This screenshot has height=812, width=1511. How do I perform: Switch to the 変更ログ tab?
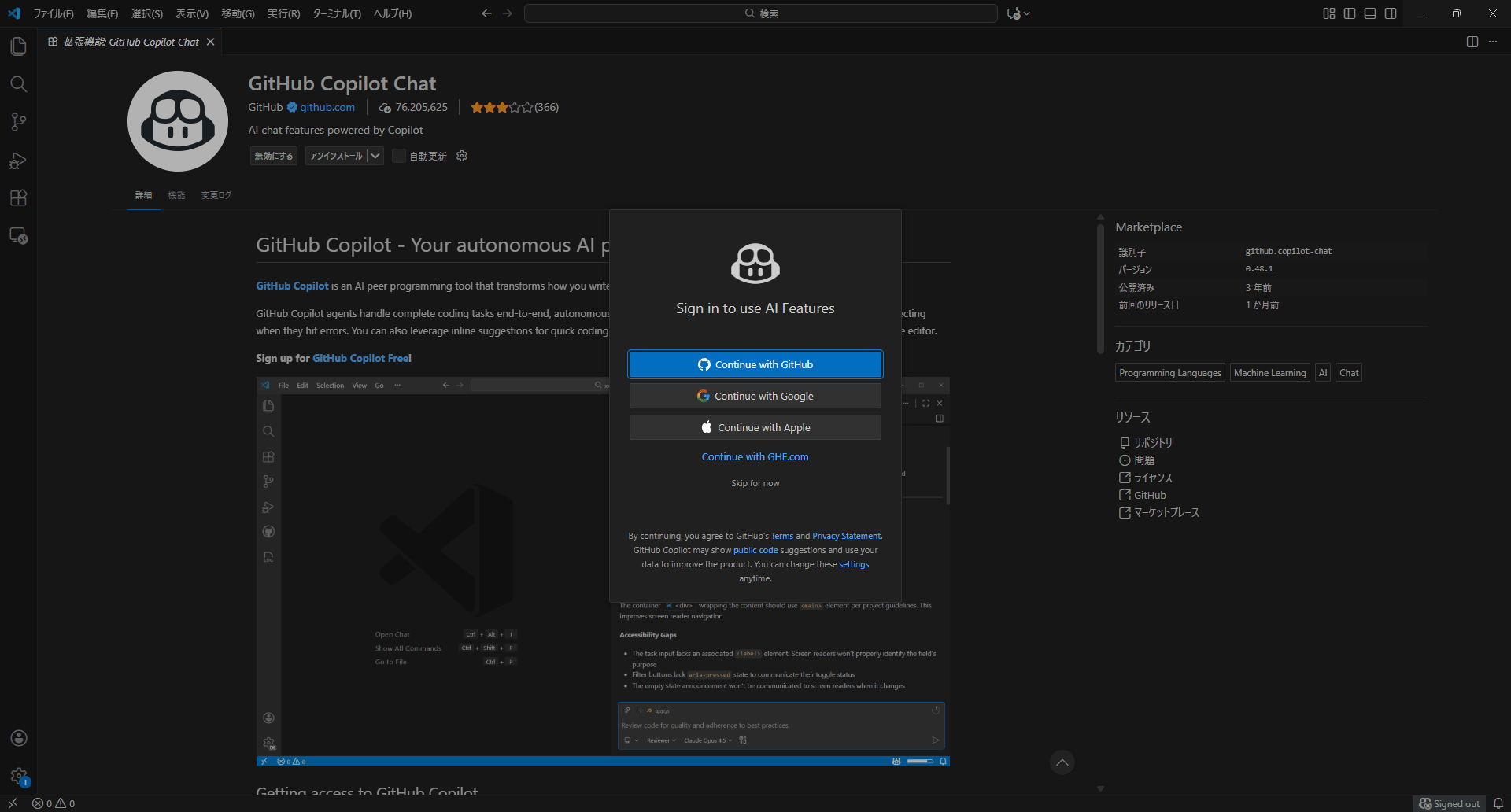(216, 195)
